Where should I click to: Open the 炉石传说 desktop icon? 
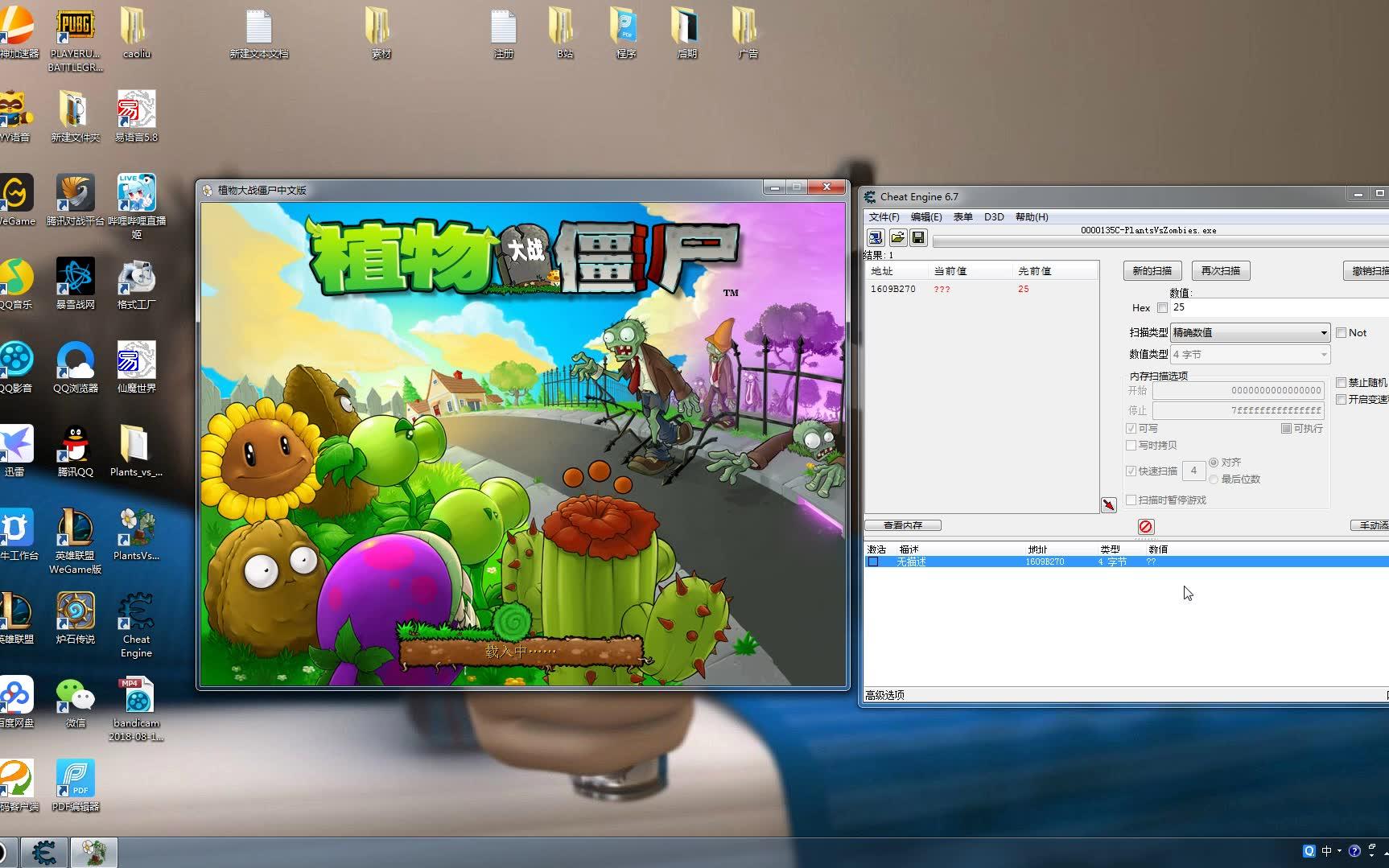[75, 618]
